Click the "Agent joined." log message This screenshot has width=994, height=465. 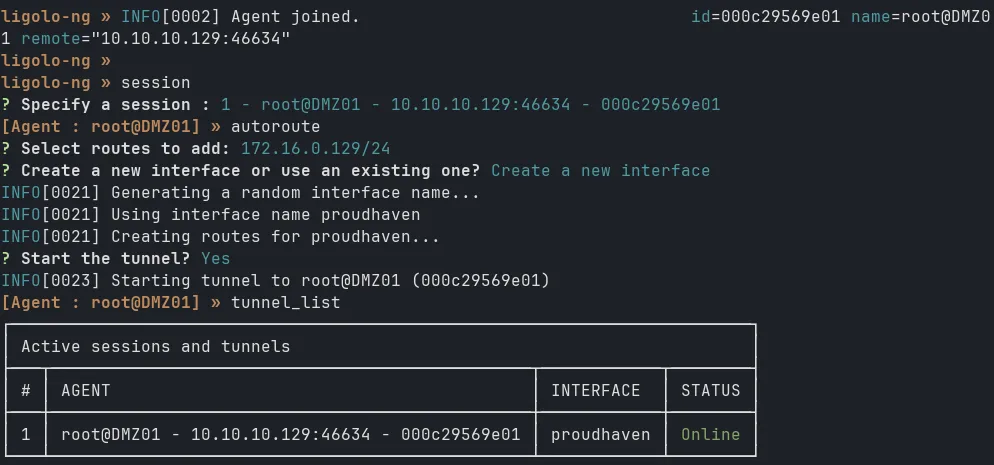click(x=295, y=17)
